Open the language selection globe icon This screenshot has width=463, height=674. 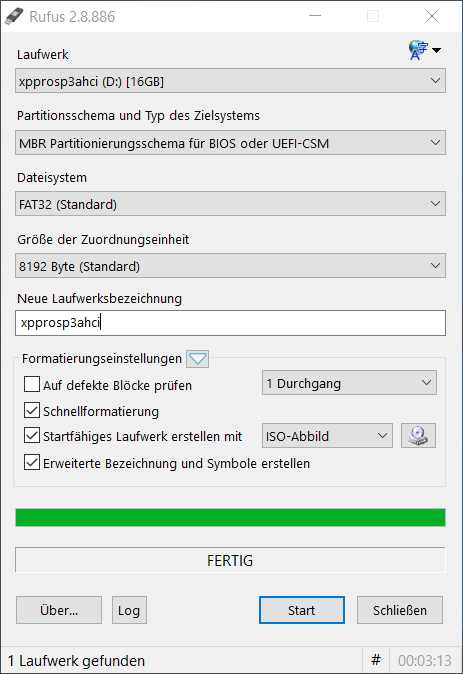[x=423, y=50]
